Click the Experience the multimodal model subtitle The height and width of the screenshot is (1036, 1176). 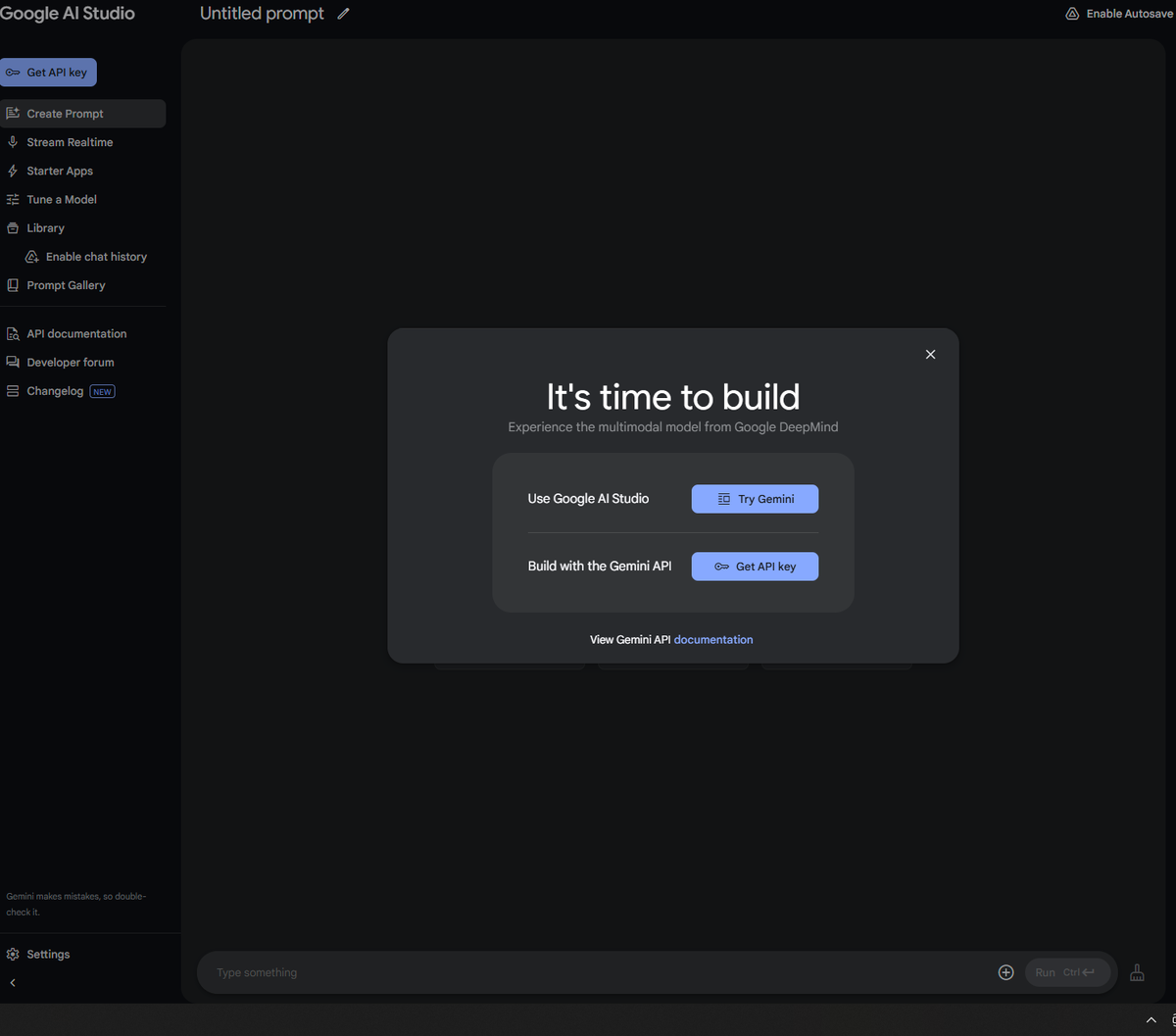(x=673, y=427)
